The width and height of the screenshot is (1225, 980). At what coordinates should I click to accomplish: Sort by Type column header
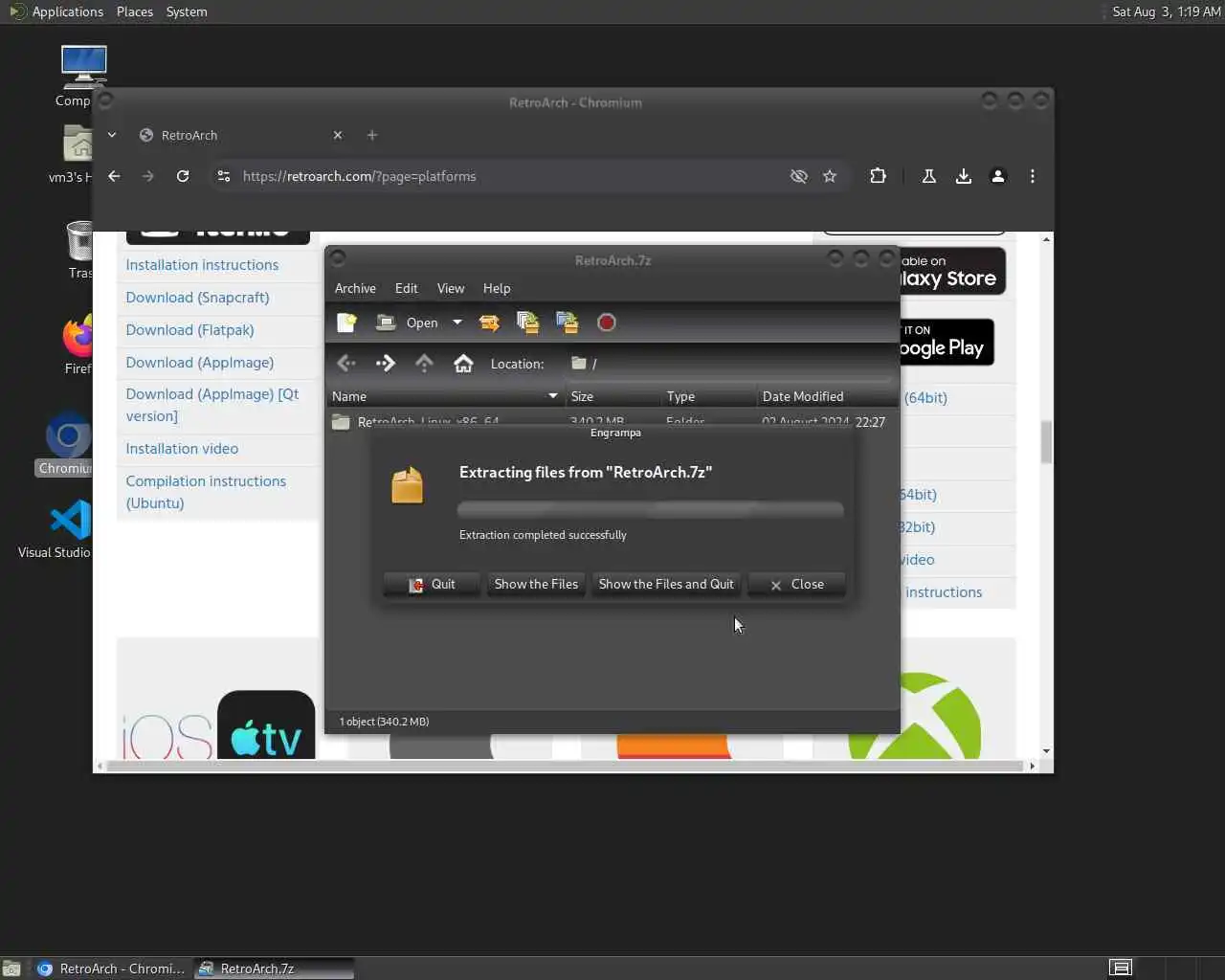coord(708,396)
